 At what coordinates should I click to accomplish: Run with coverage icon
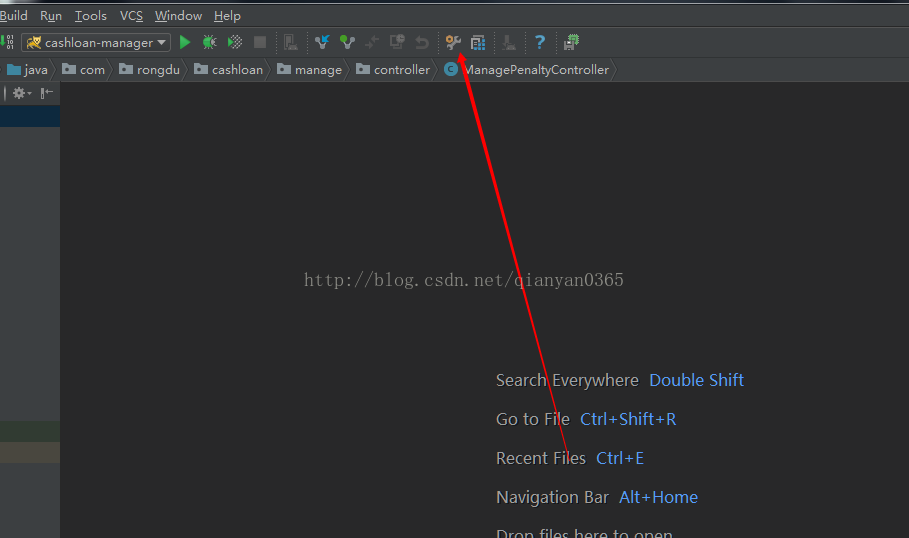(x=235, y=42)
